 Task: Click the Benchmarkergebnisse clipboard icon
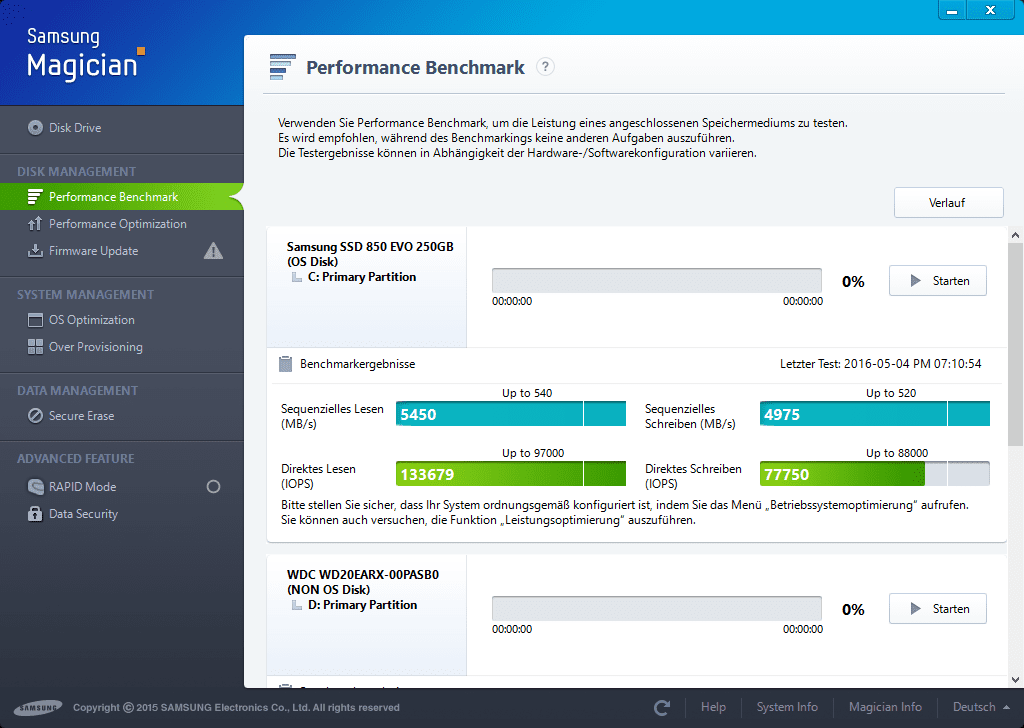[x=285, y=364]
